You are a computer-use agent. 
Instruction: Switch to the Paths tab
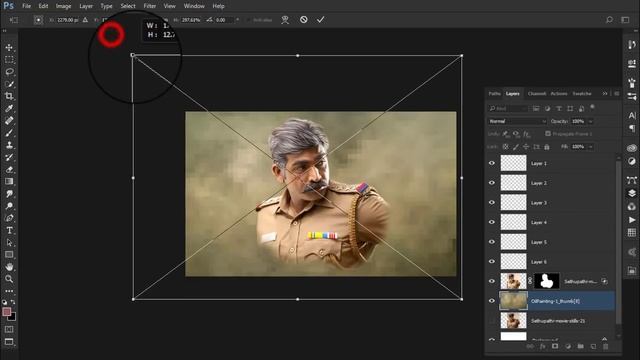coord(494,93)
